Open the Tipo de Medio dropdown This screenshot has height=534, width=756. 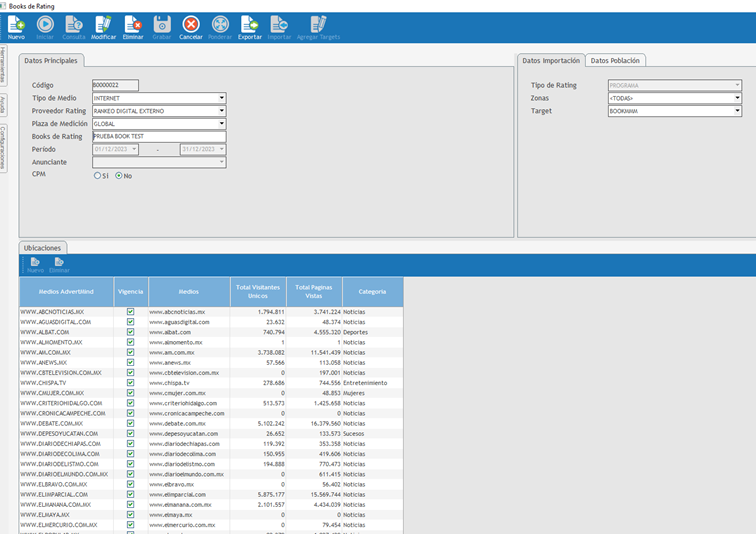point(221,98)
